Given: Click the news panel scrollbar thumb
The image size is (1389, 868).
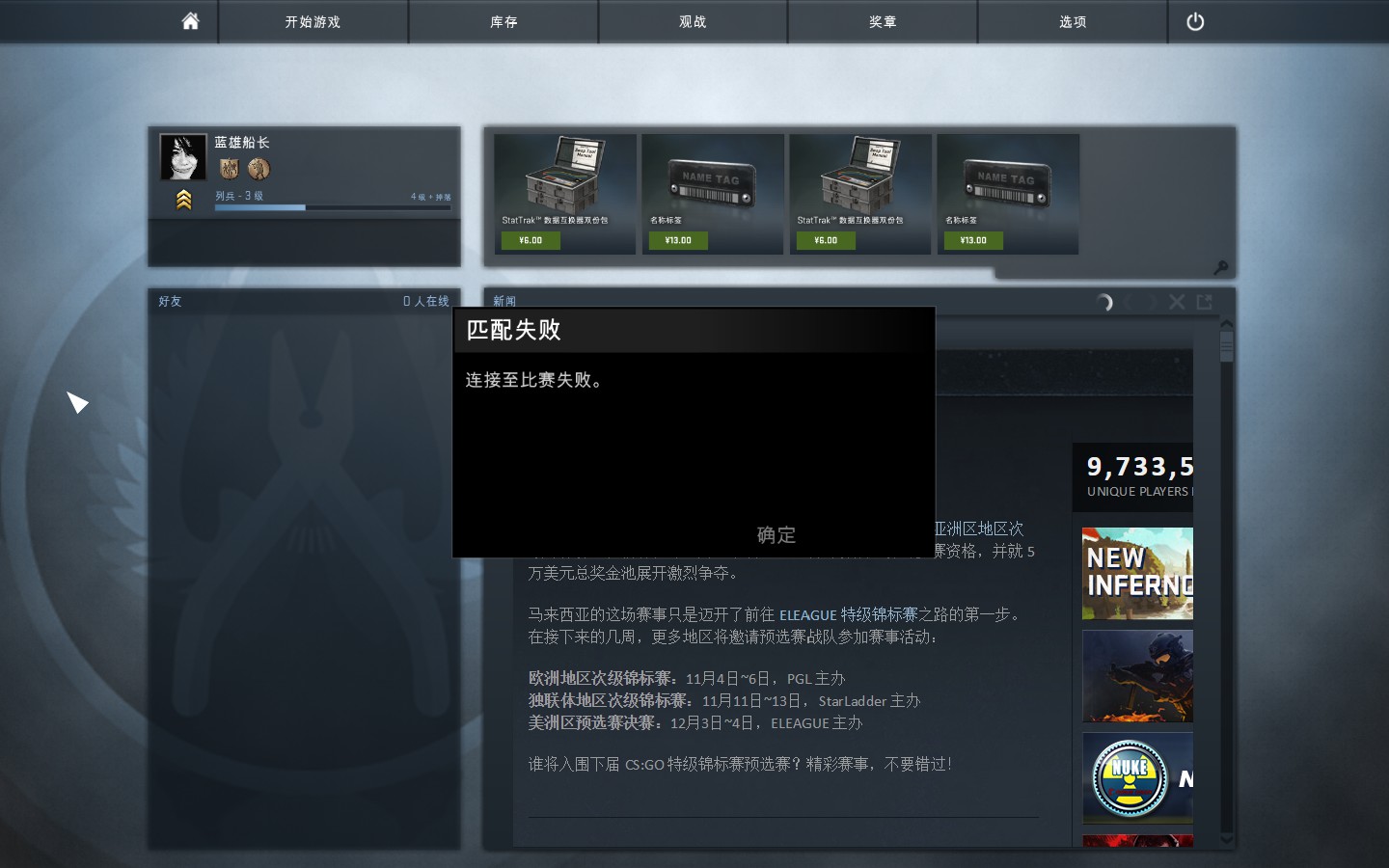Looking at the screenshot, I should pyautogui.click(x=1227, y=347).
